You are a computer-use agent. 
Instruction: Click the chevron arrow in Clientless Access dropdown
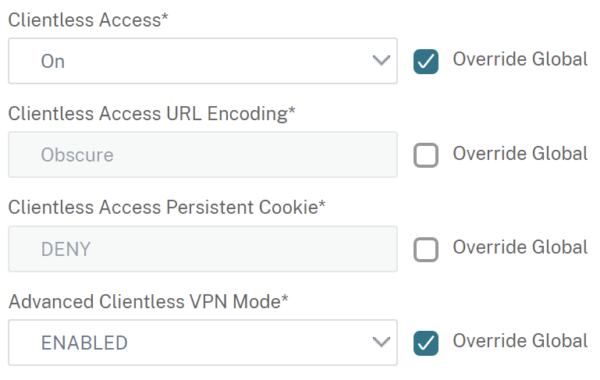tap(381, 60)
